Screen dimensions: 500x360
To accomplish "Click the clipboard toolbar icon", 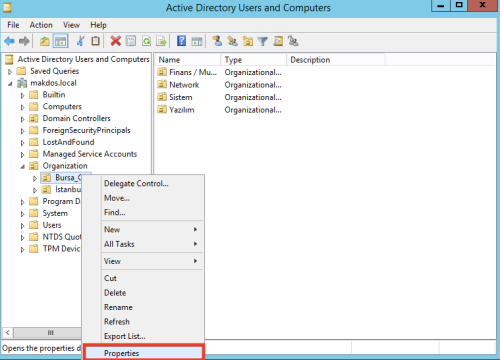I will click(96, 41).
